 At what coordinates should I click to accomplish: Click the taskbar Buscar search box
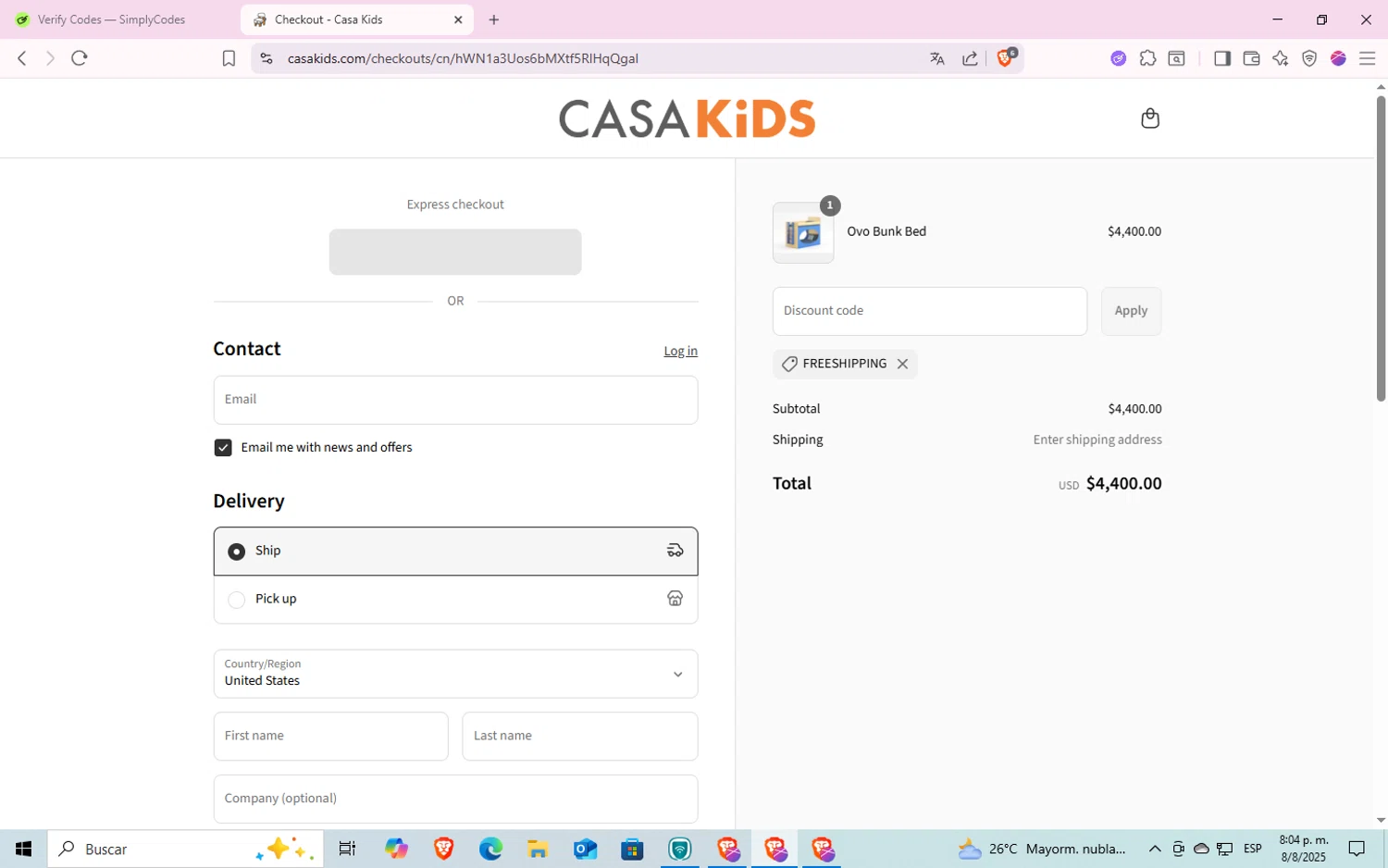pos(185,849)
